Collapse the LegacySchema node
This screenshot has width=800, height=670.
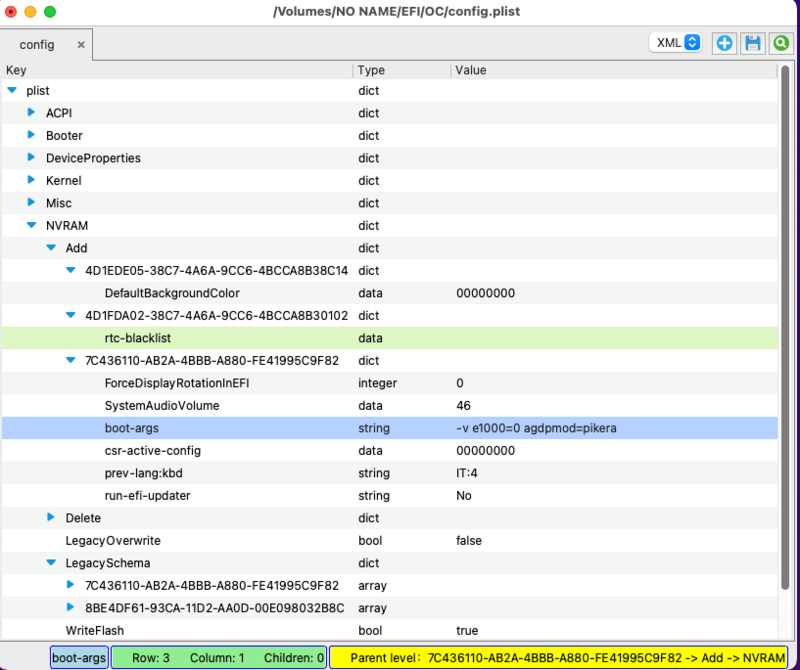pyautogui.click(x=51, y=563)
